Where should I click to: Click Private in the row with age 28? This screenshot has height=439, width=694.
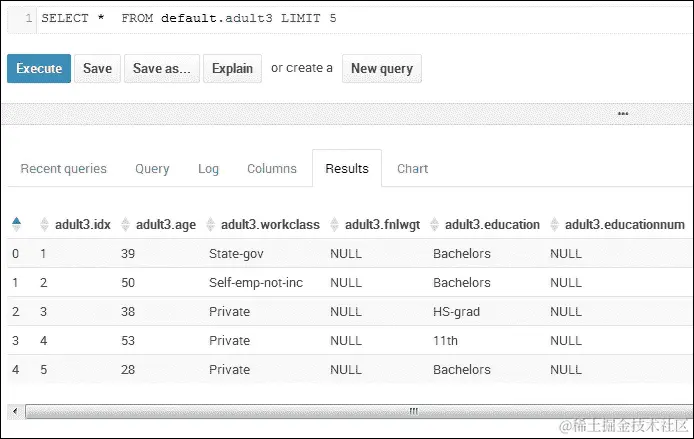[x=229, y=370]
